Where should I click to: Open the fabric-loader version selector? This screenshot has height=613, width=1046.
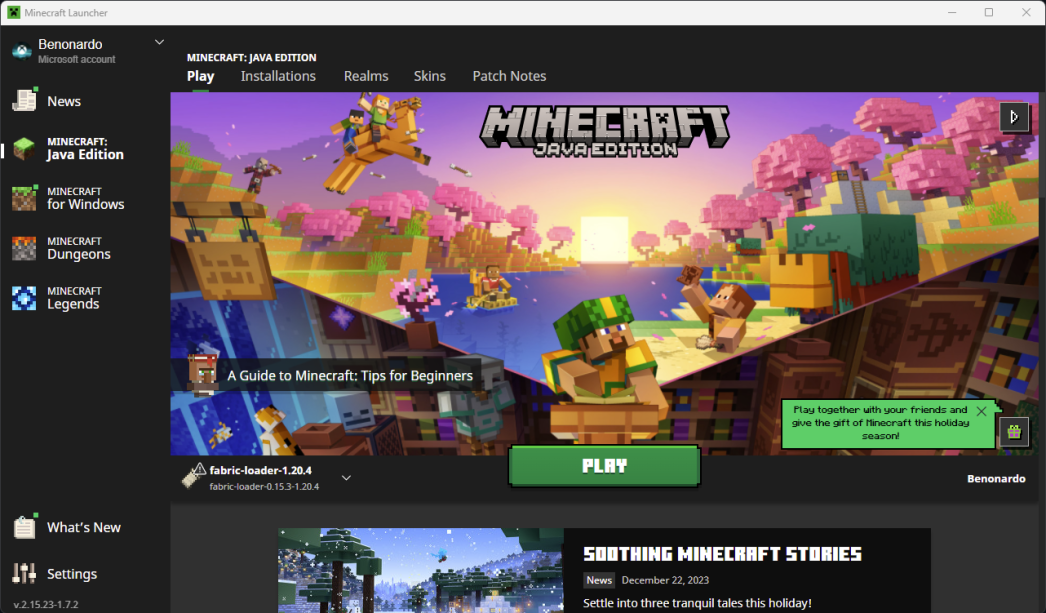click(346, 478)
